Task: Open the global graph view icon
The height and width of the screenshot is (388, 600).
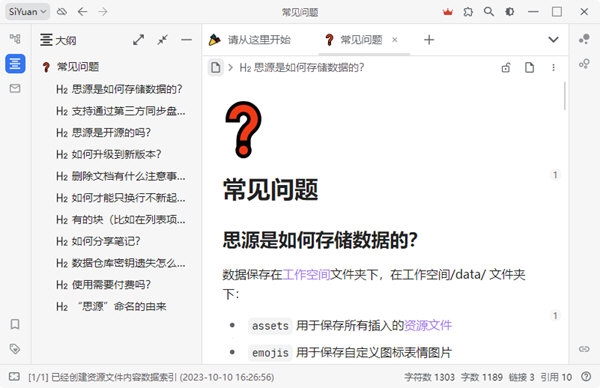Action: (584, 39)
